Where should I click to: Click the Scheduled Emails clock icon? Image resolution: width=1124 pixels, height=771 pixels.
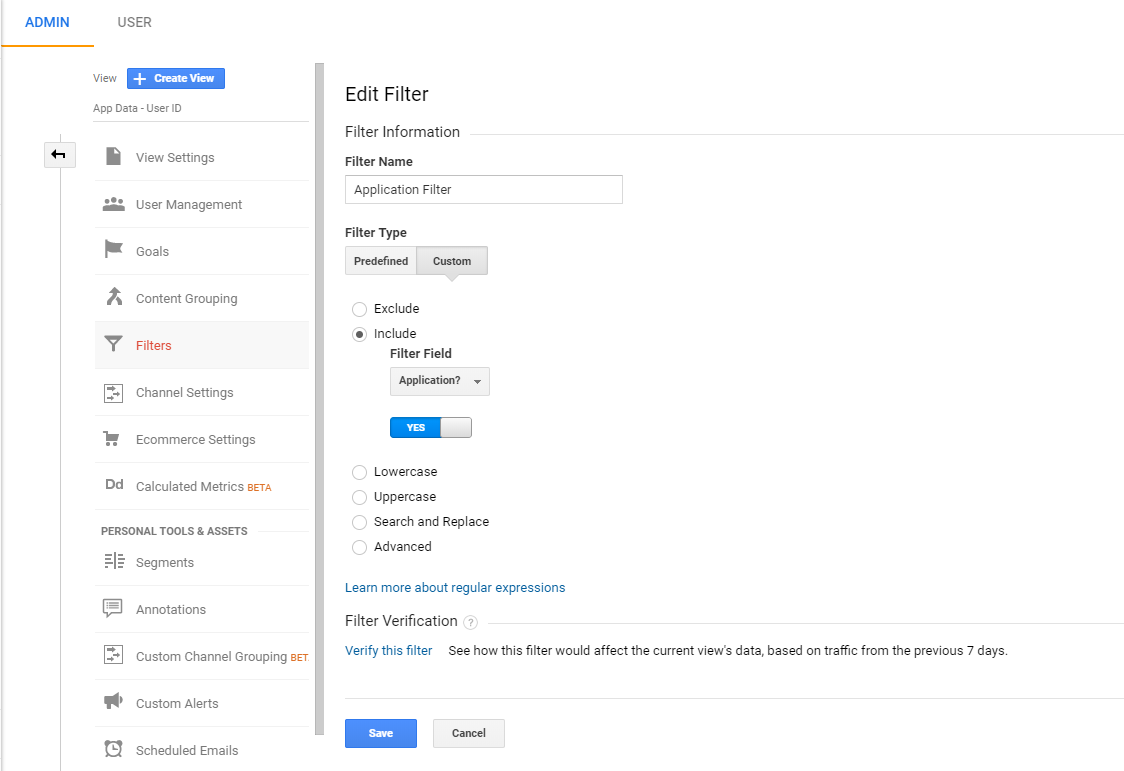click(x=114, y=749)
